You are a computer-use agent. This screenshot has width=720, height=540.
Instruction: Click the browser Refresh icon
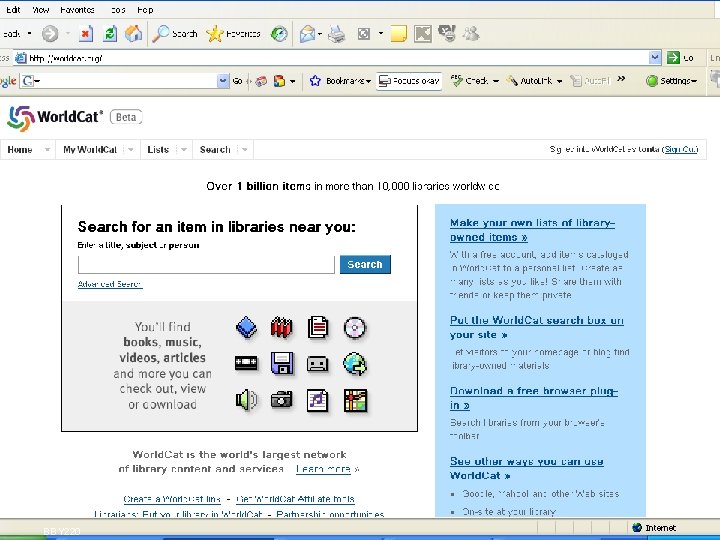coord(110,34)
